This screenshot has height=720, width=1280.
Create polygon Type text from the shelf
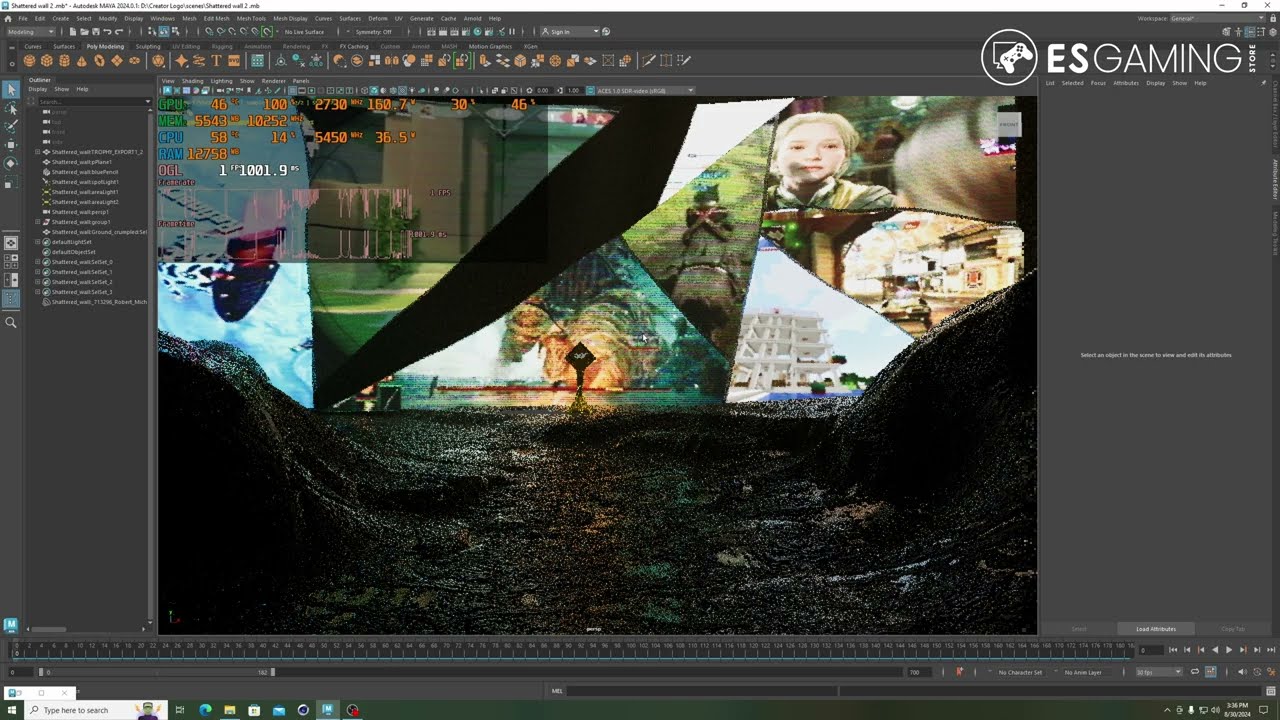[x=216, y=61]
